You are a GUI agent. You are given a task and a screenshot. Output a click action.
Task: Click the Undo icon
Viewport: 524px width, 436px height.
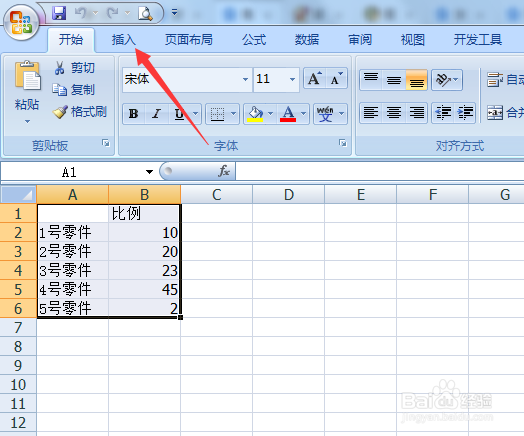(81, 13)
